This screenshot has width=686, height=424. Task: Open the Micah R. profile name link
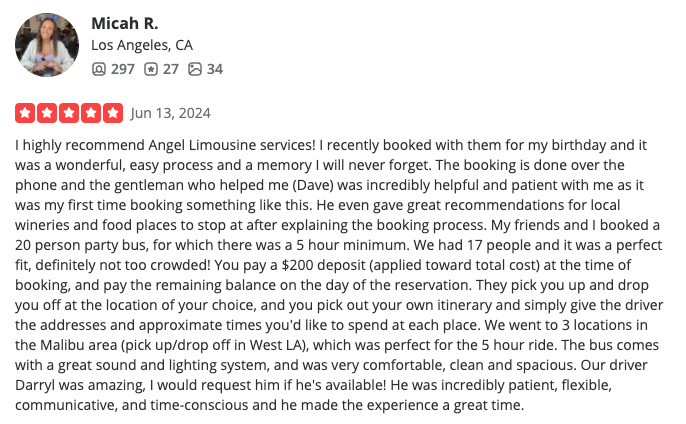[125, 23]
